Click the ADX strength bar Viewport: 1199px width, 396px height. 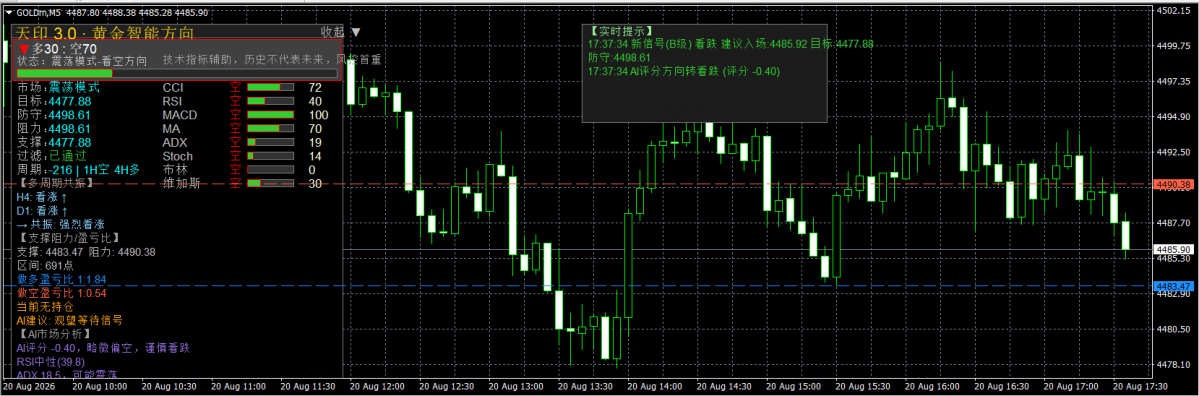(271, 143)
